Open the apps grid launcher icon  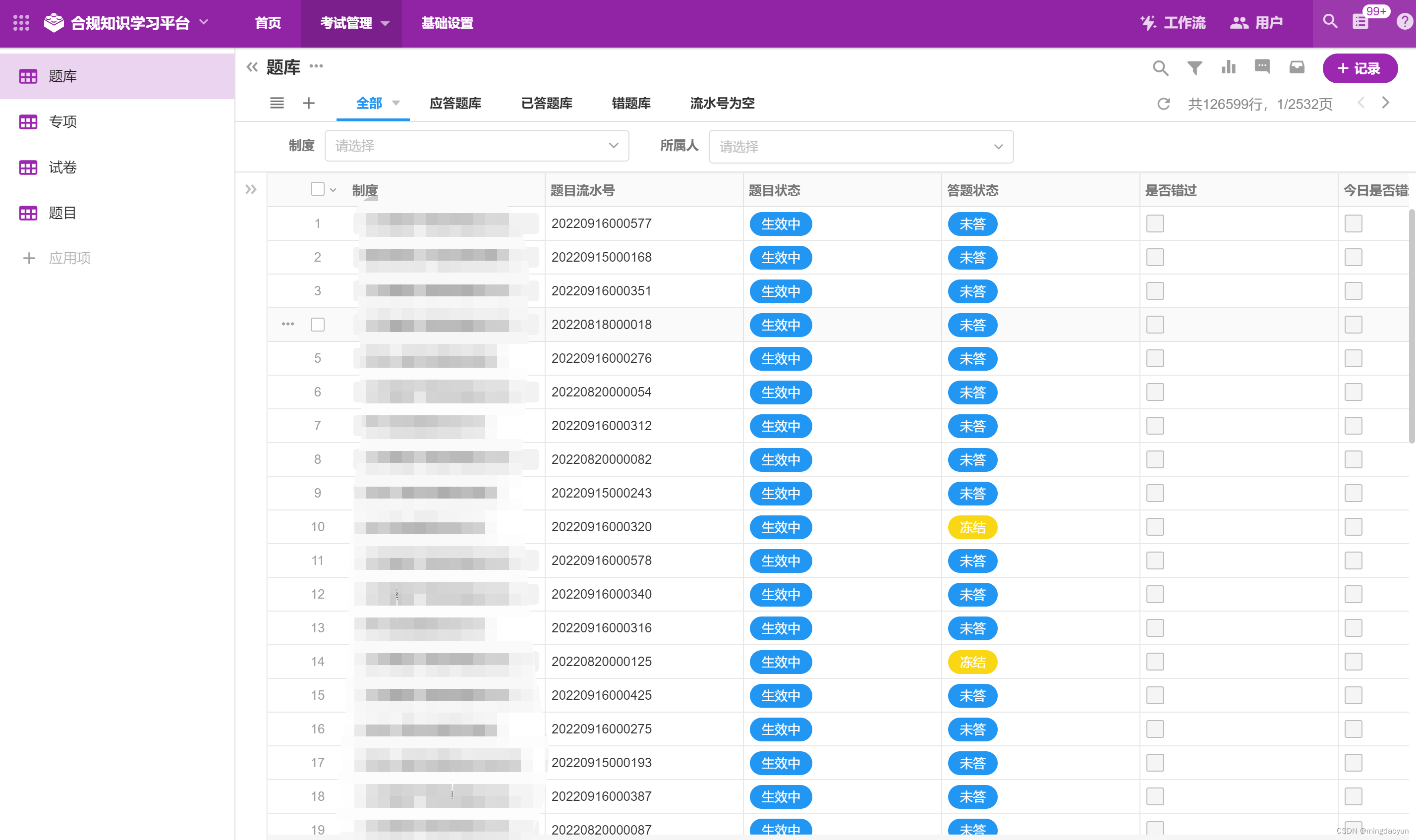point(21,23)
